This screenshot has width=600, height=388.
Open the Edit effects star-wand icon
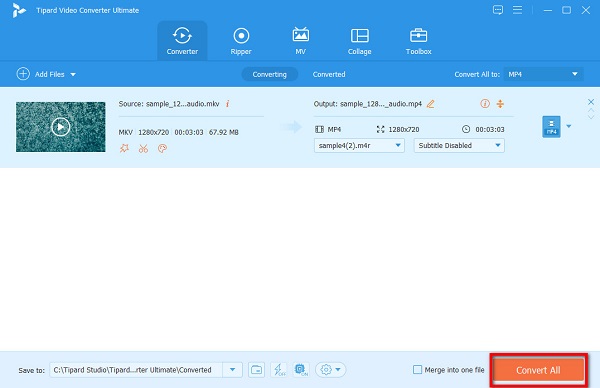click(124, 148)
